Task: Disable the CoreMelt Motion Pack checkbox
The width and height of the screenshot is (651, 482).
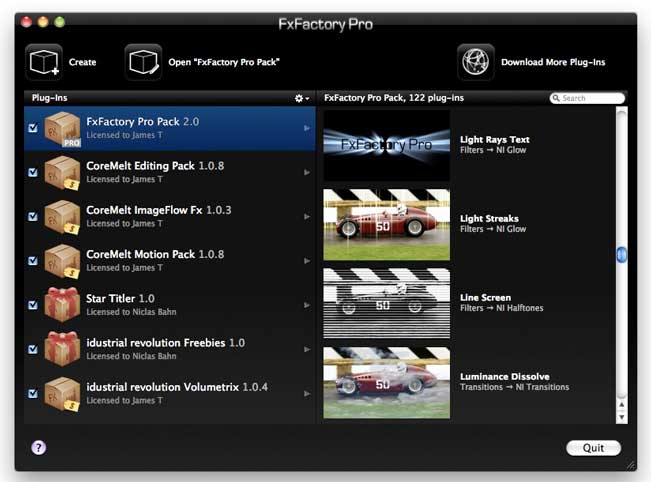Action: coord(33,261)
